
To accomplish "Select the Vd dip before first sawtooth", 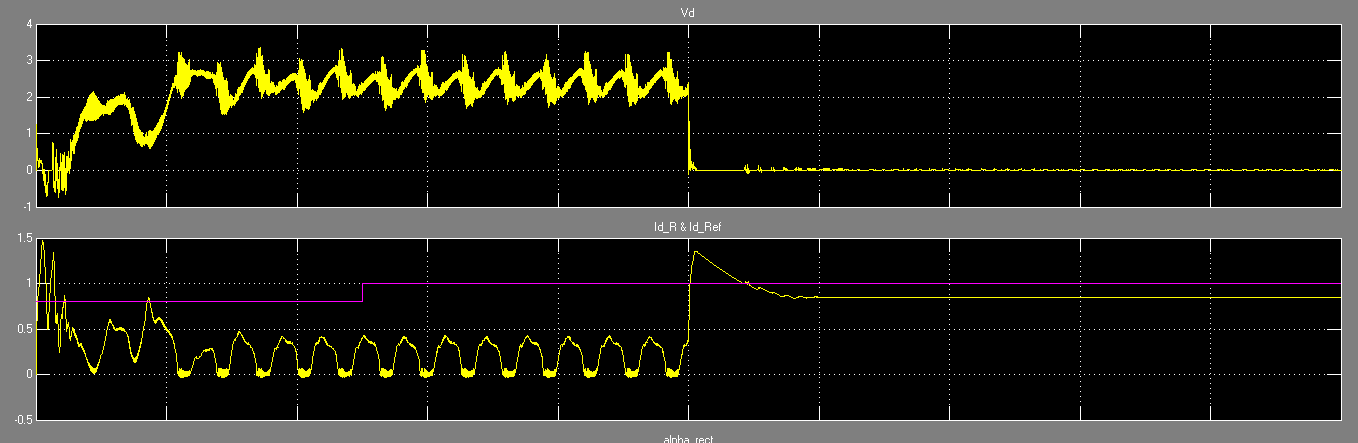I will pos(148,142).
